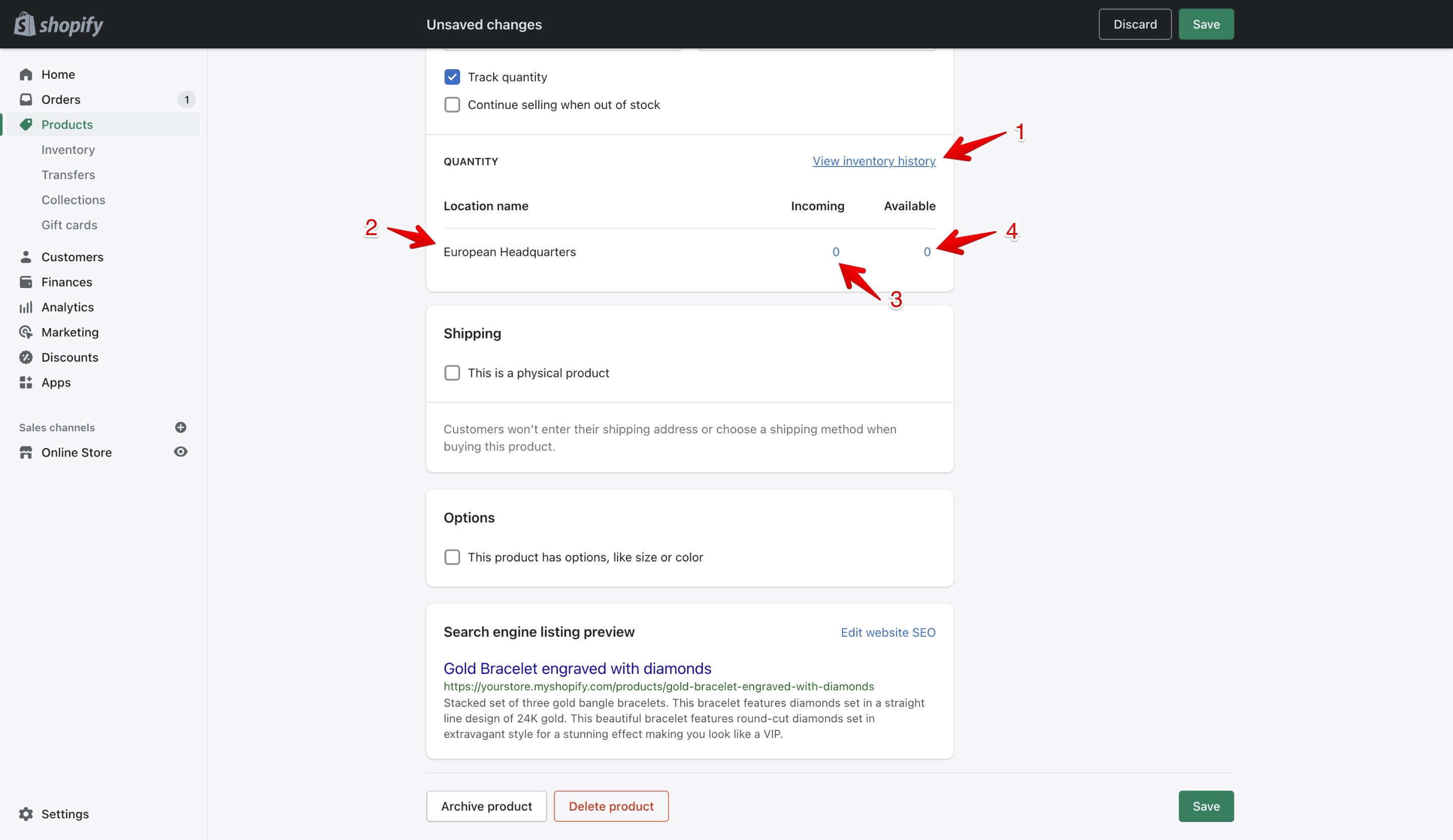The width and height of the screenshot is (1453, 840).
Task: Click the Incoming column header
Action: click(x=817, y=206)
